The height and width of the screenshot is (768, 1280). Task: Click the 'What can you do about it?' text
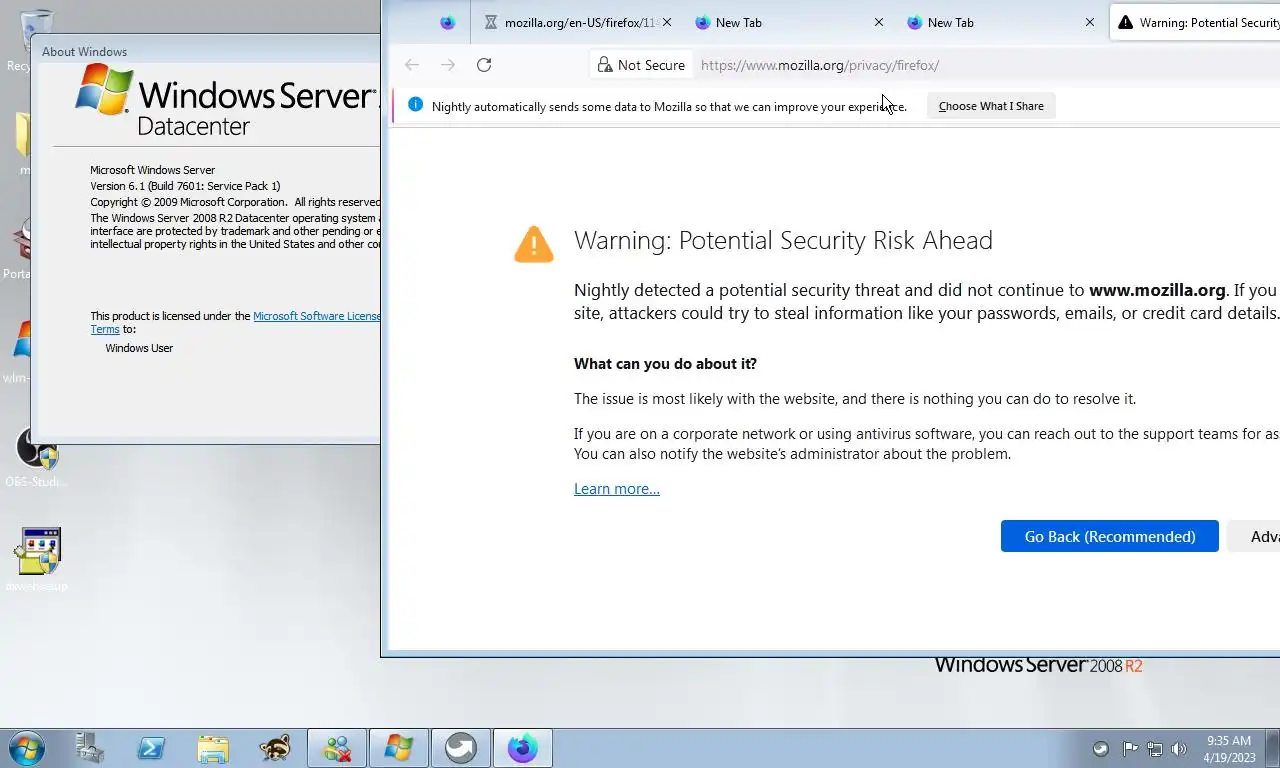[x=665, y=364]
